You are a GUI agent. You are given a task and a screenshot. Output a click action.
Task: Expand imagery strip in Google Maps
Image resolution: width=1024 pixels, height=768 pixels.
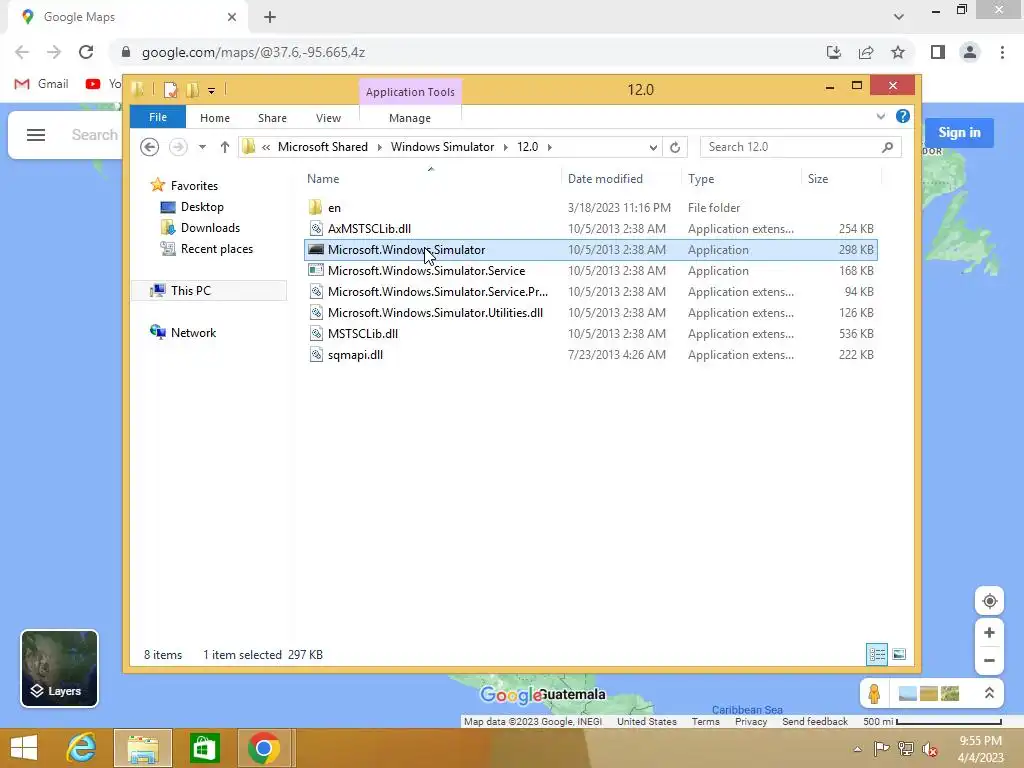click(x=989, y=693)
